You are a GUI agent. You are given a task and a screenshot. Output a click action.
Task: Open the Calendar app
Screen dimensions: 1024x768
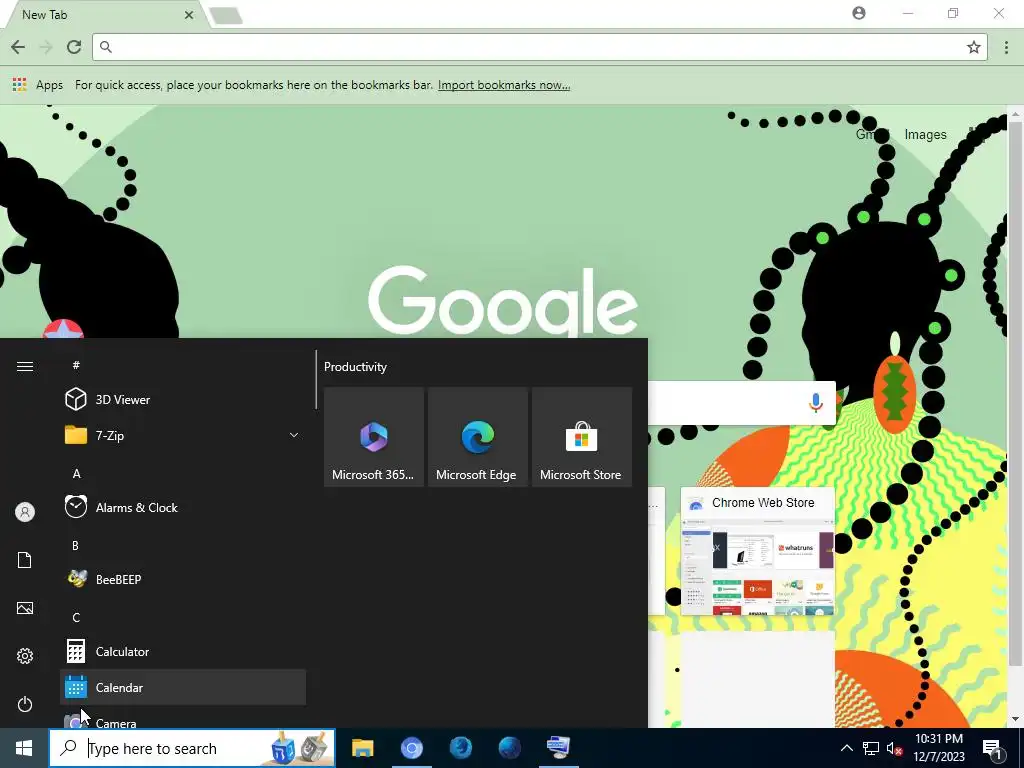pyautogui.click(x=183, y=687)
